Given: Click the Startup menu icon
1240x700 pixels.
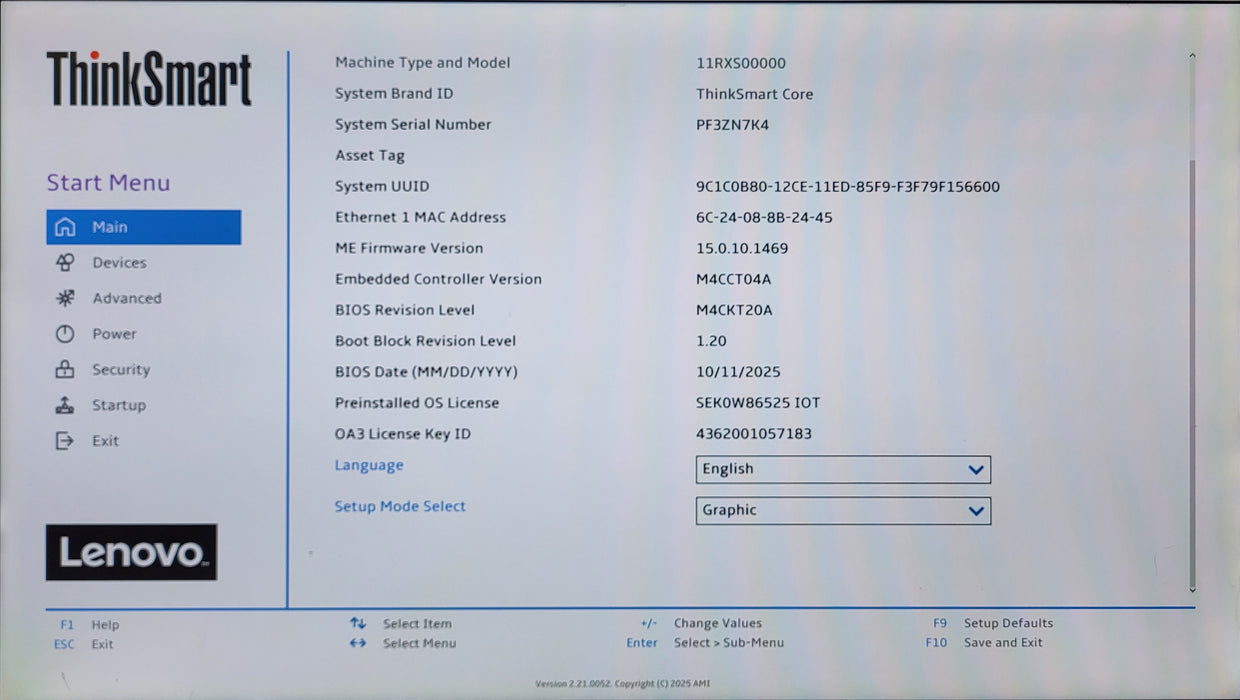Looking at the screenshot, I should pyautogui.click(x=65, y=405).
